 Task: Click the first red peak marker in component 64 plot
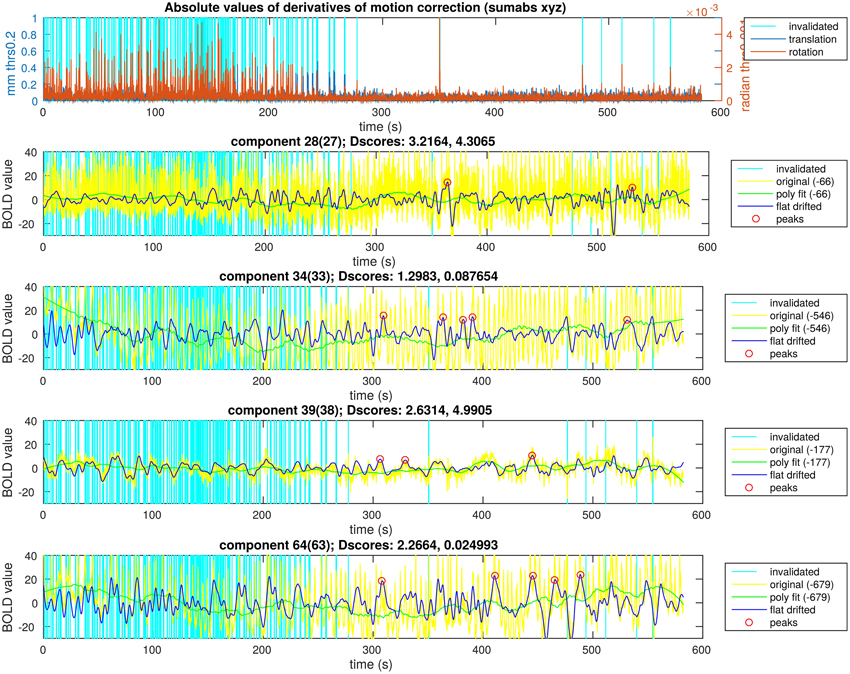point(382,581)
